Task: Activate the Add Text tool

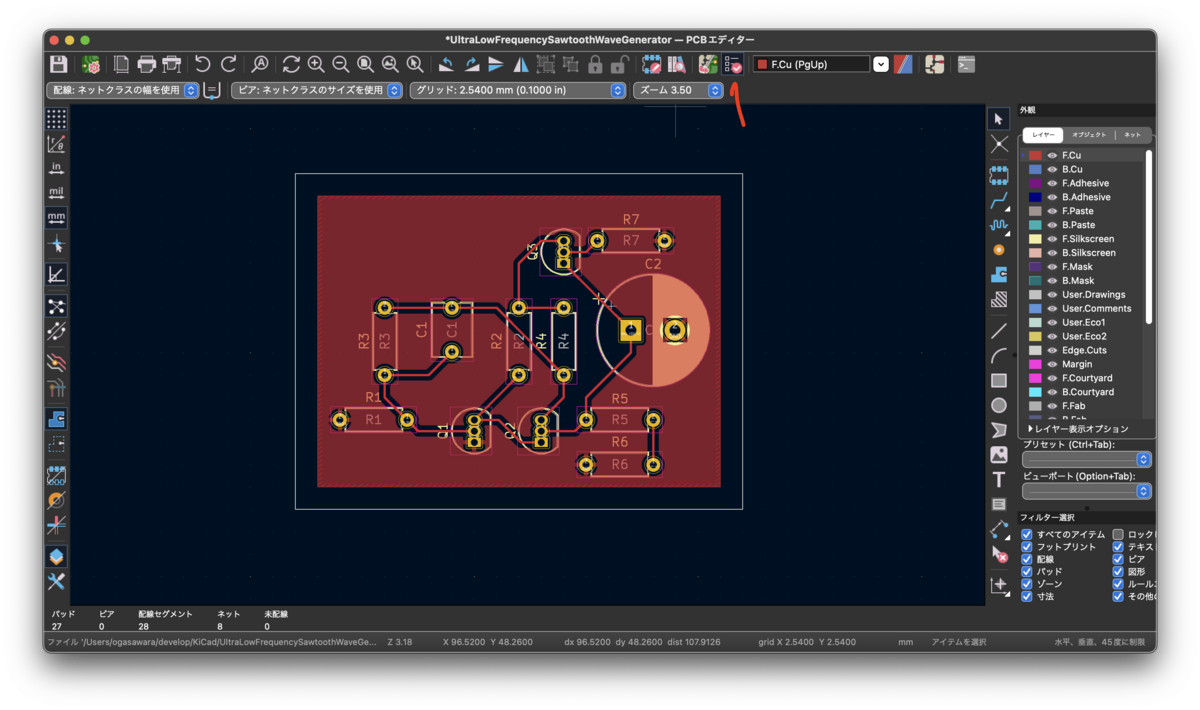Action: 999,480
